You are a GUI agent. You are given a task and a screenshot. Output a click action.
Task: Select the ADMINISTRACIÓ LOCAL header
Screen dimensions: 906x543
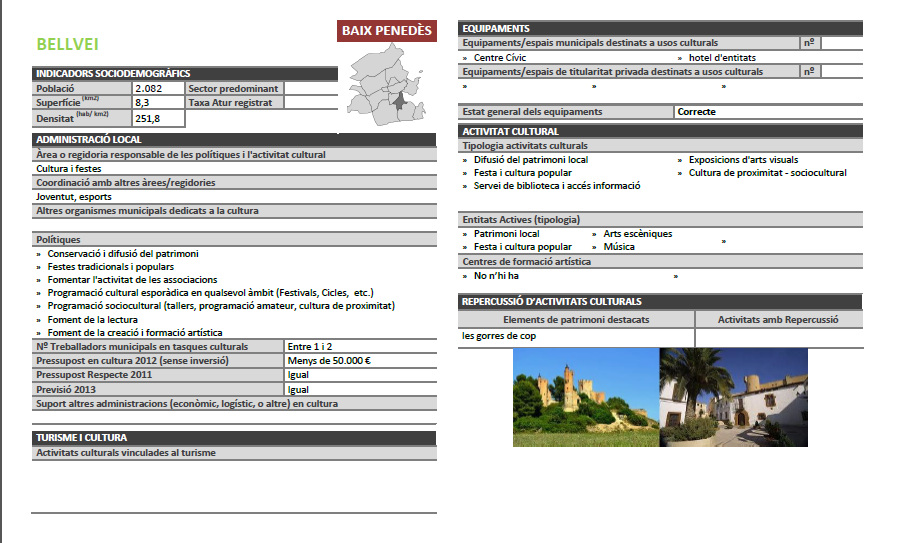[234, 139]
